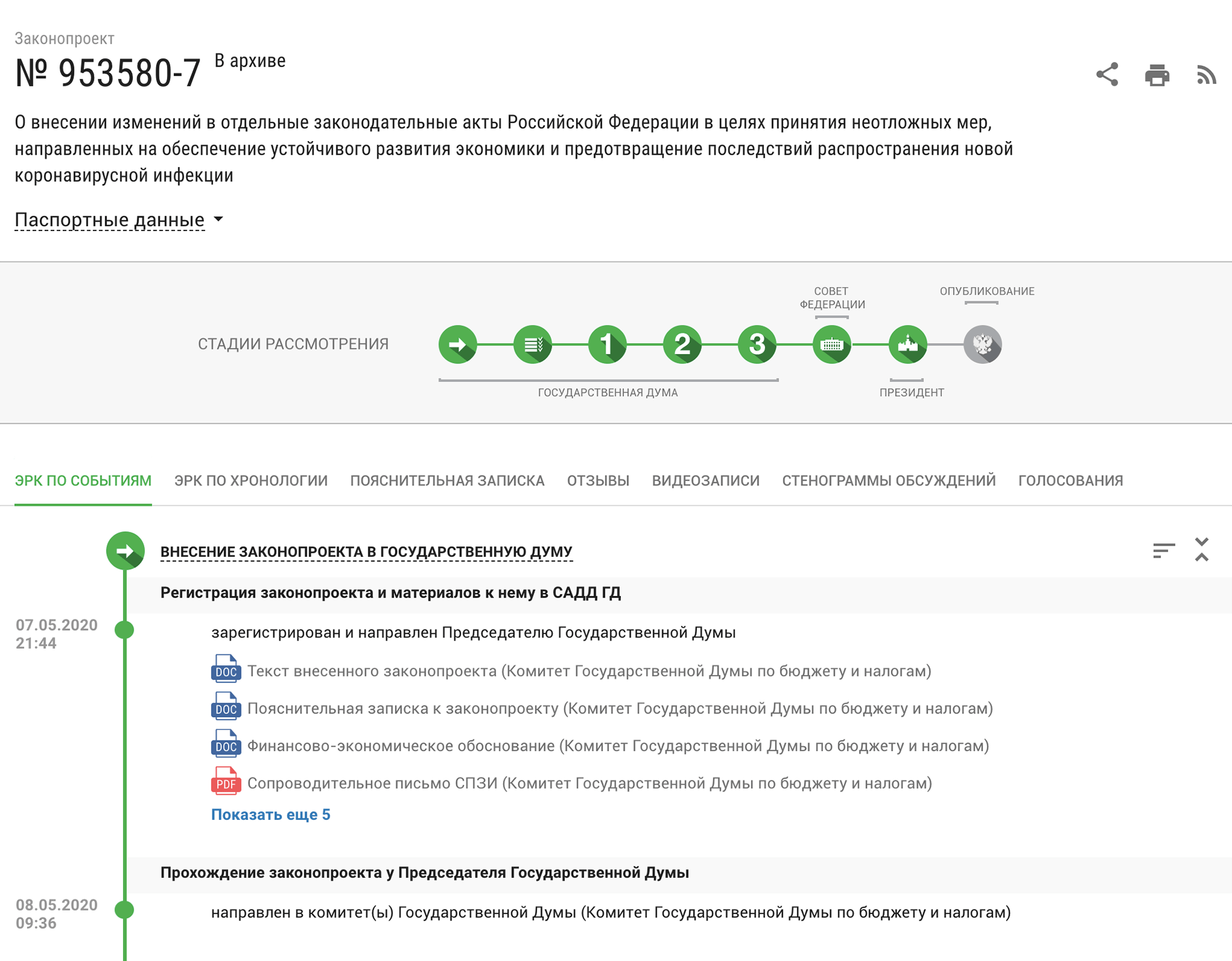The width and height of the screenshot is (1232, 961).
Task: Click the '07.05.2020 21:44' timestamp
Action: (57, 634)
